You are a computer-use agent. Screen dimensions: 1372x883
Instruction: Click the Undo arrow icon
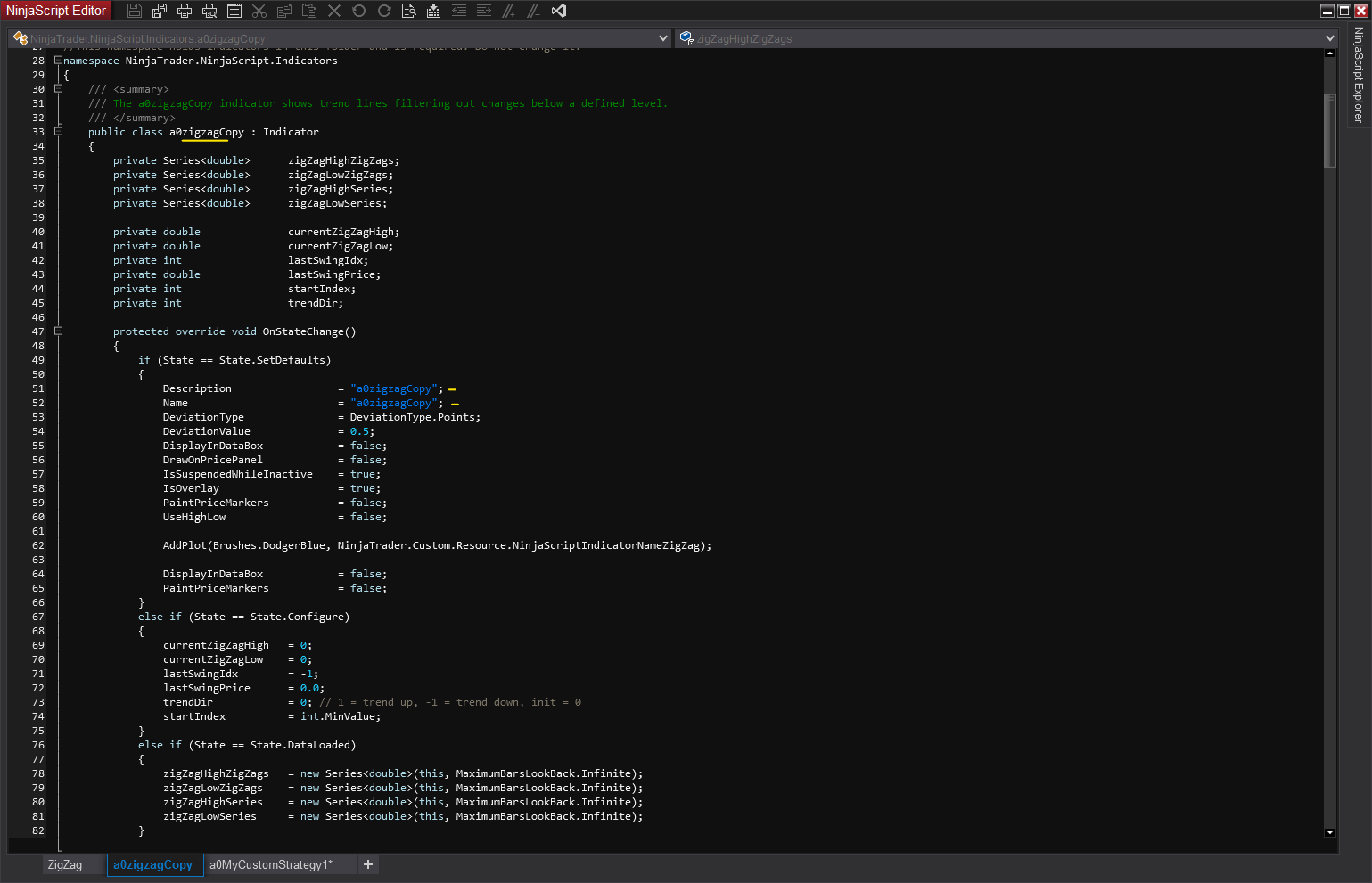(x=359, y=11)
